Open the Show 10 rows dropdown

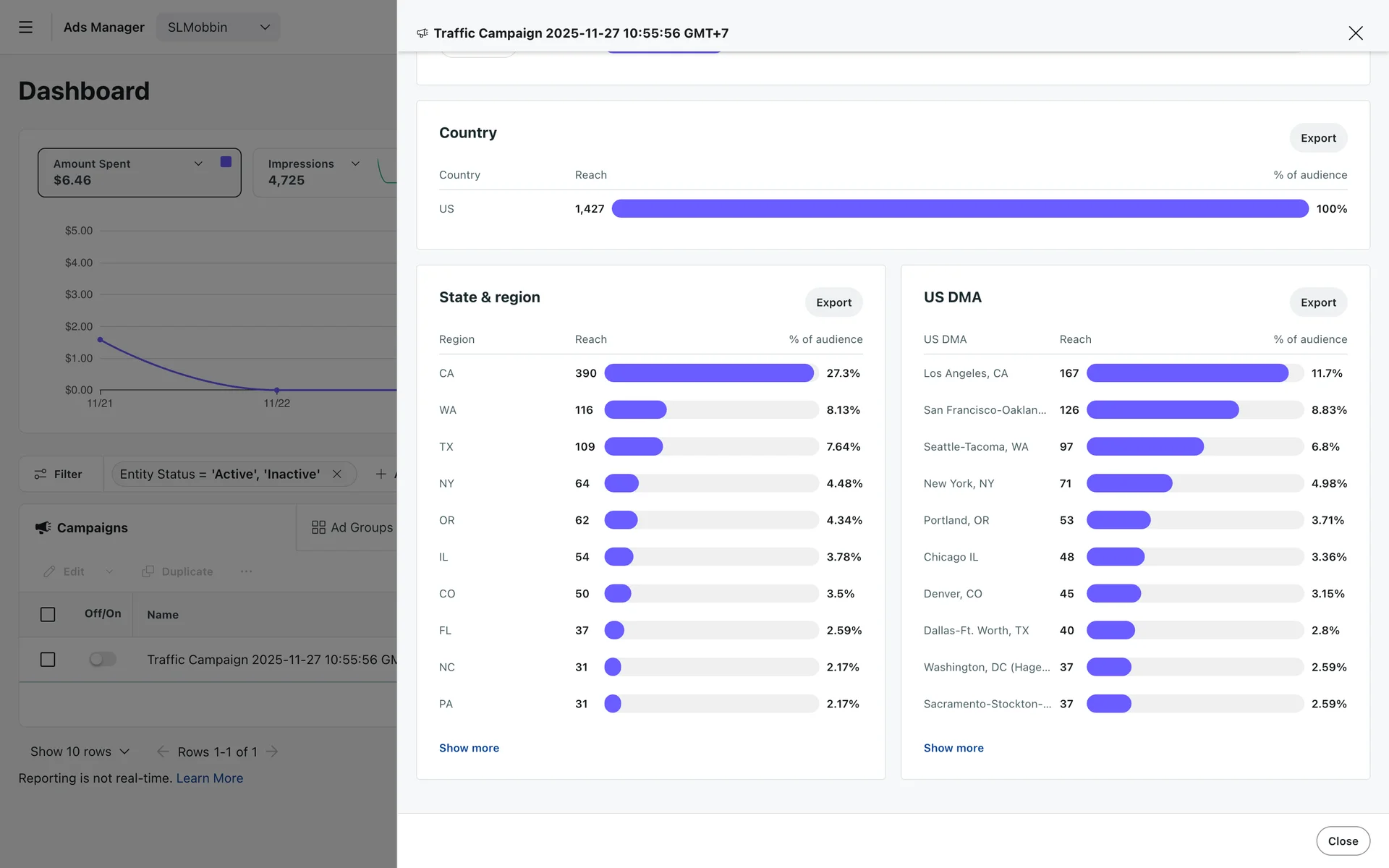coord(80,752)
